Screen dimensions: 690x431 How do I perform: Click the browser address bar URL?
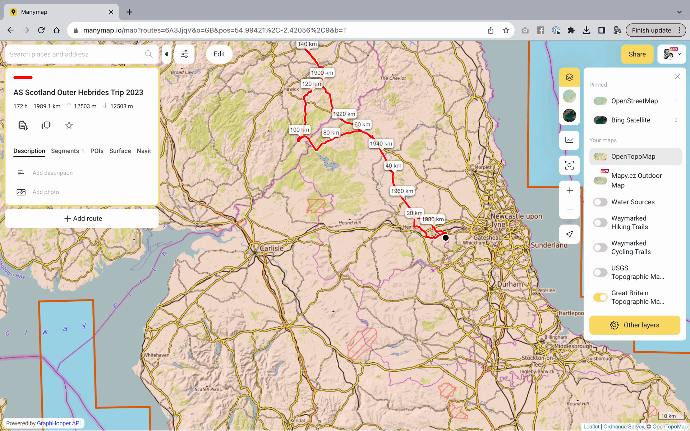coord(215,30)
